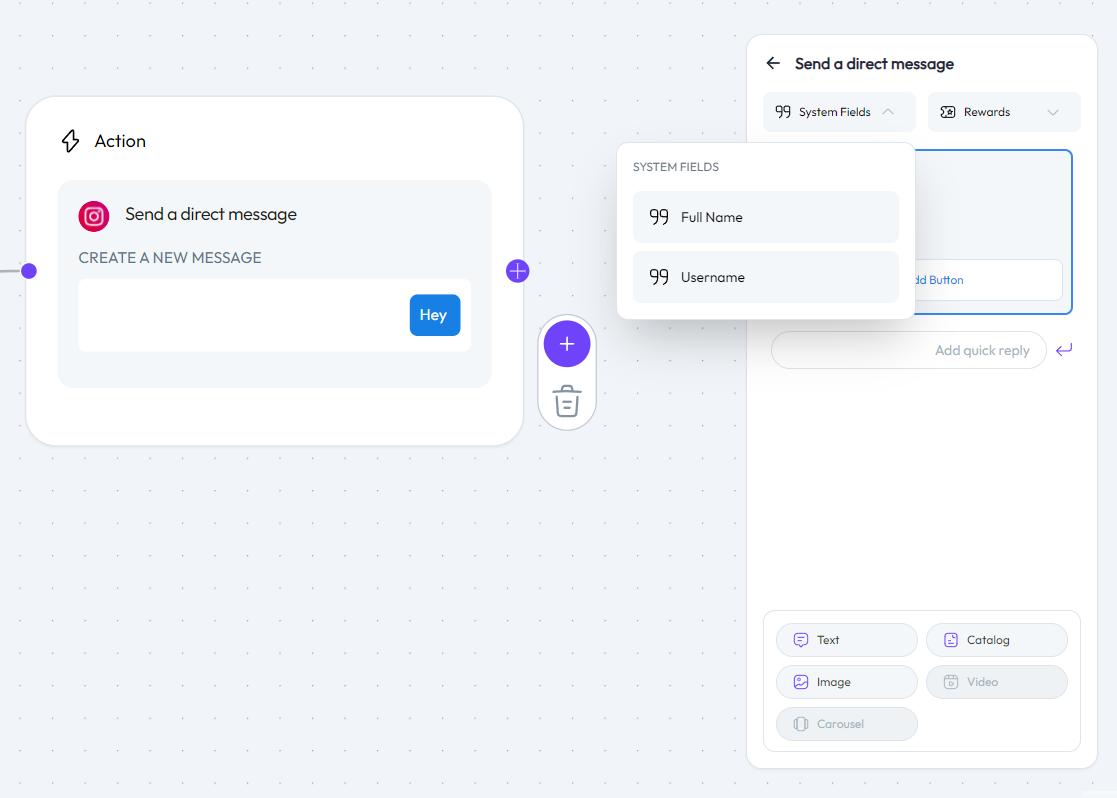
Task: Click the Video block button
Action: (996, 682)
